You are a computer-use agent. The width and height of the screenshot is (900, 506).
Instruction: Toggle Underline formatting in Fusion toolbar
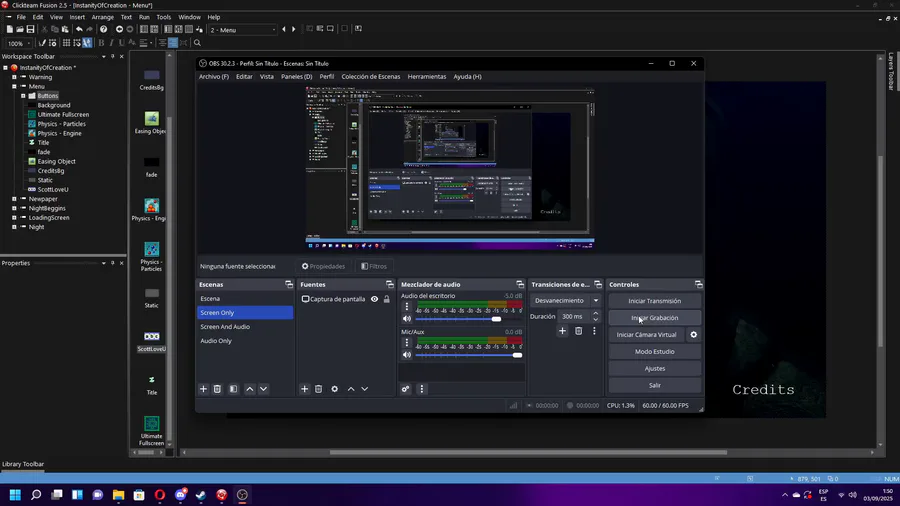click(121, 43)
